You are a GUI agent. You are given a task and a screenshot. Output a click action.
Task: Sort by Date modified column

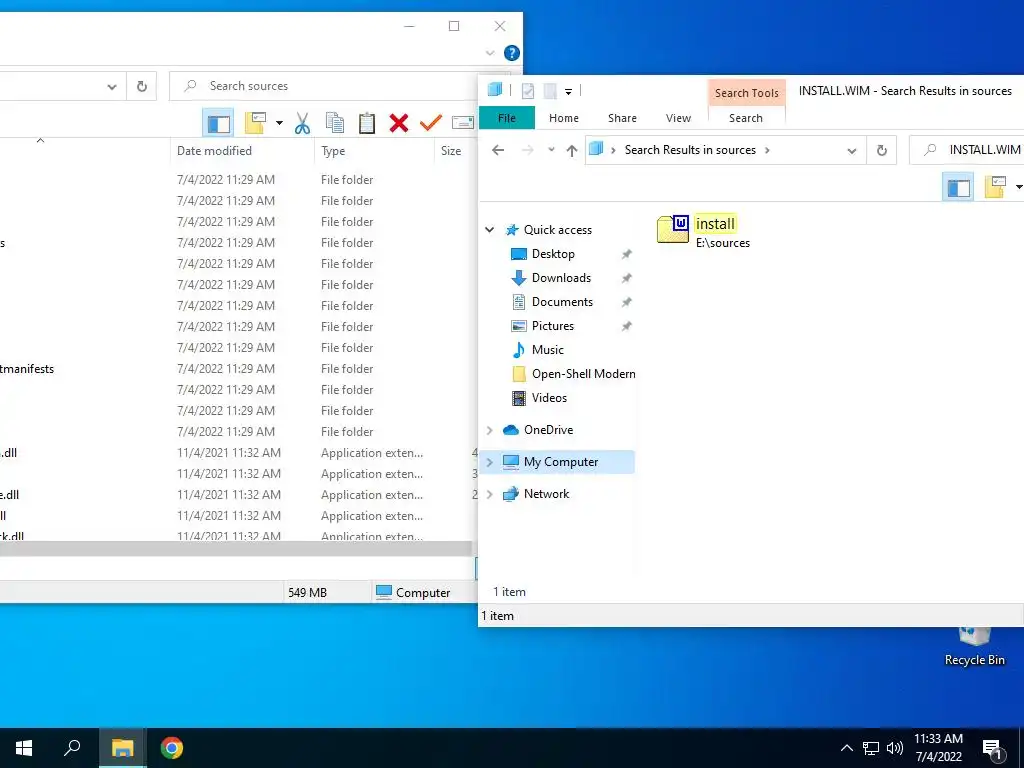tap(214, 151)
